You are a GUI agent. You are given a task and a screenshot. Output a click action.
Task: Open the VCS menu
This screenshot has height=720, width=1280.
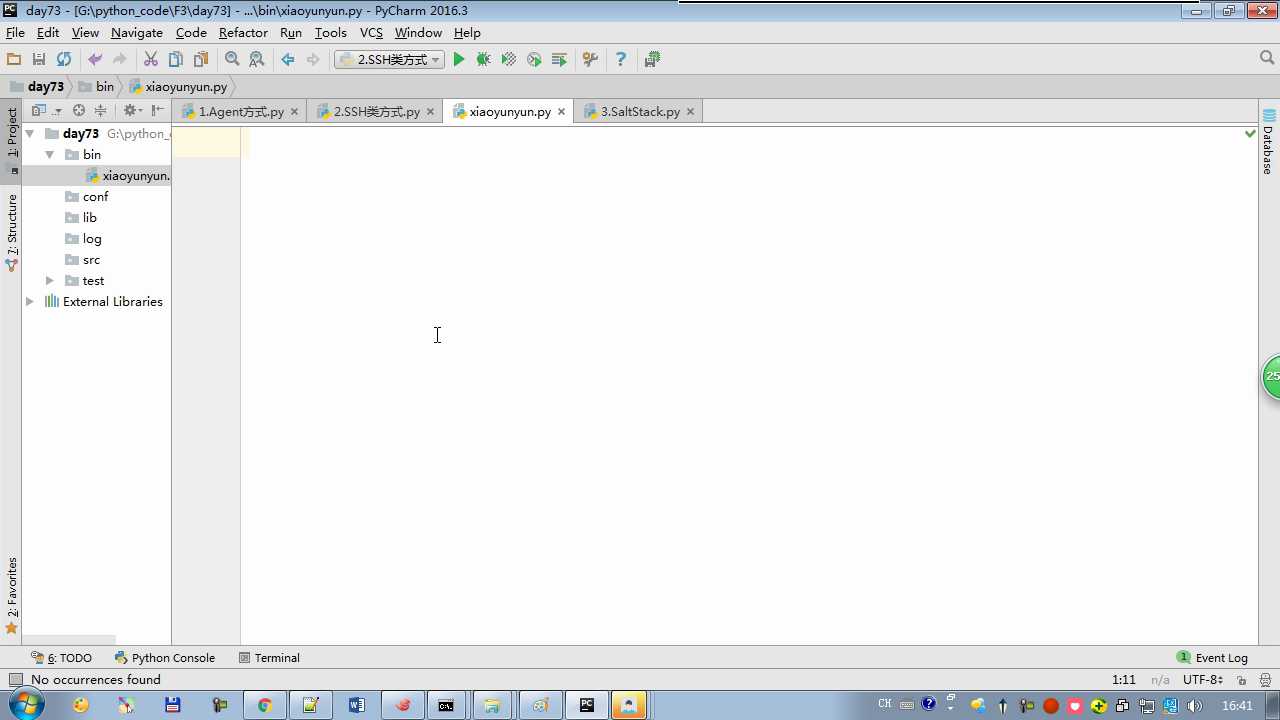click(x=371, y=33)
